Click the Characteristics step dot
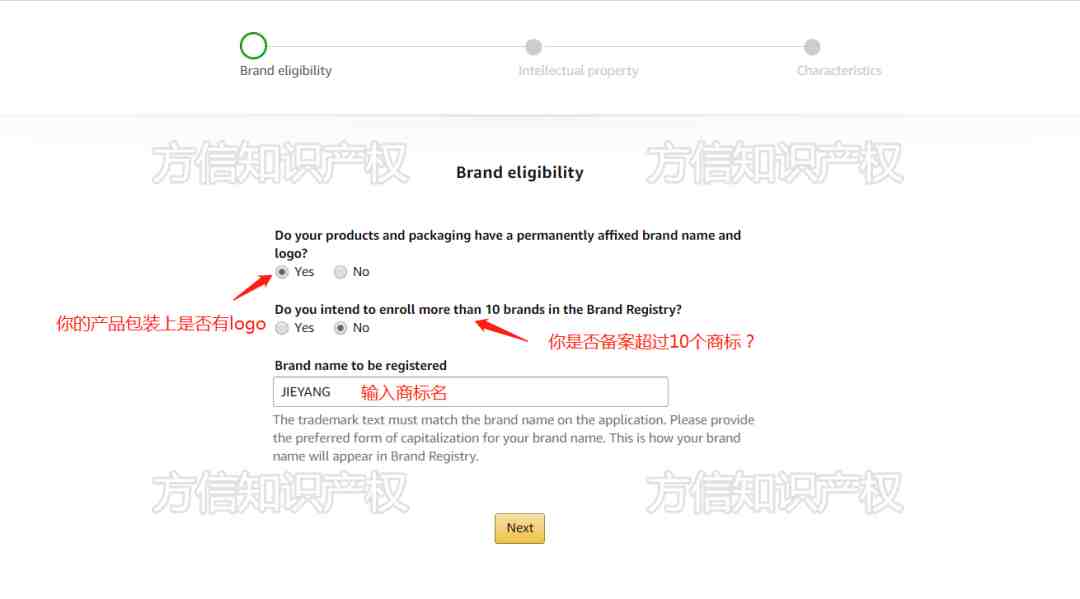Image resolution: width=1080 pixels, height=599 pixels. point(812,47)
